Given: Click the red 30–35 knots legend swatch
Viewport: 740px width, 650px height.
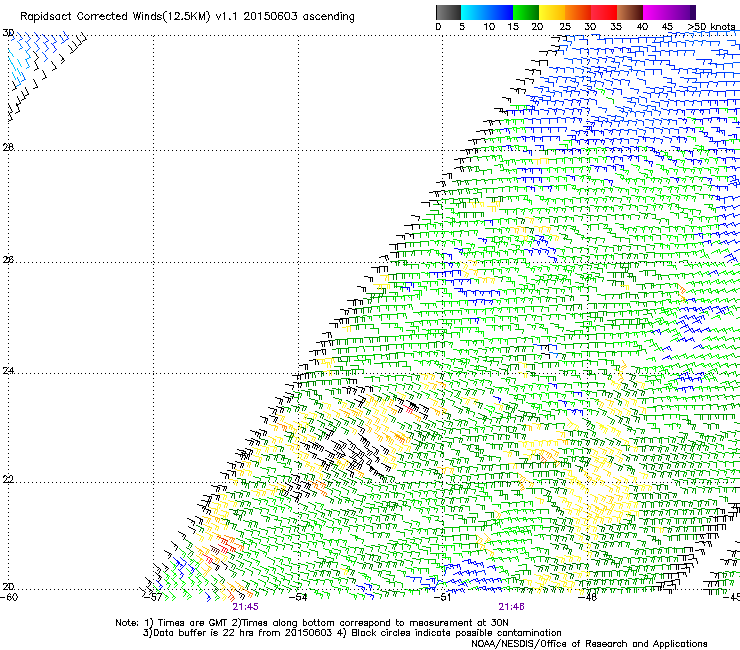Looking at the screenshot, I should [x=604, y=12].
